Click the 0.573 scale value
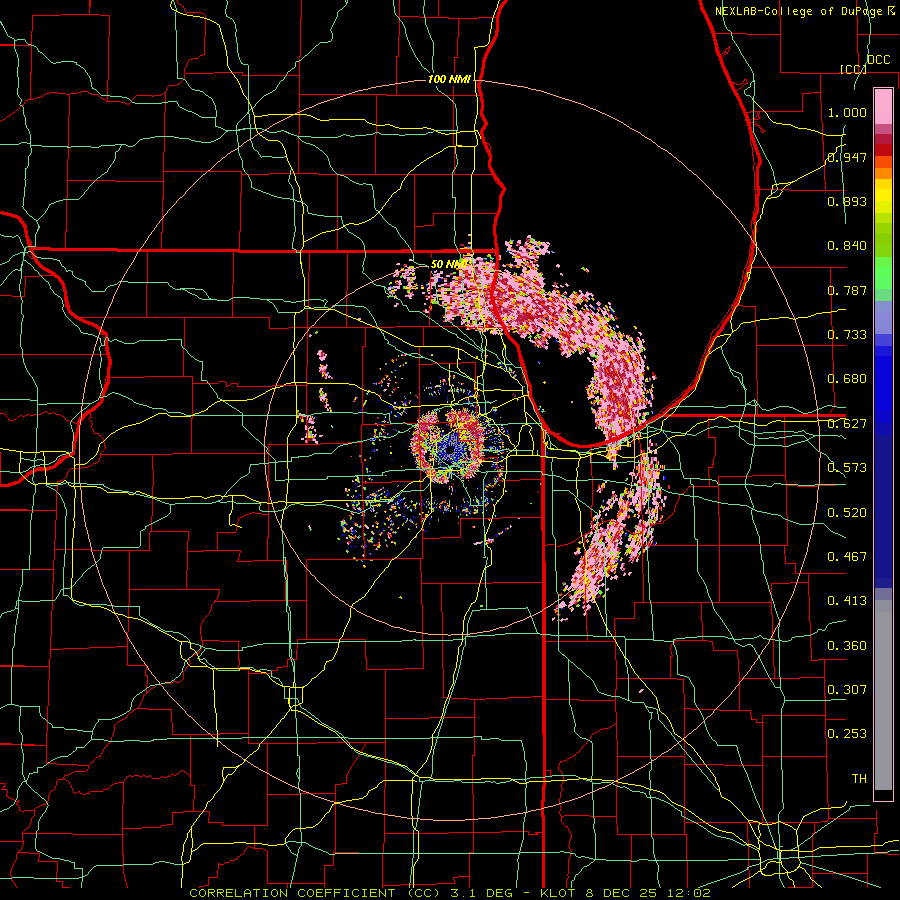The image size is (900, 900). click(x=847, y=468)
